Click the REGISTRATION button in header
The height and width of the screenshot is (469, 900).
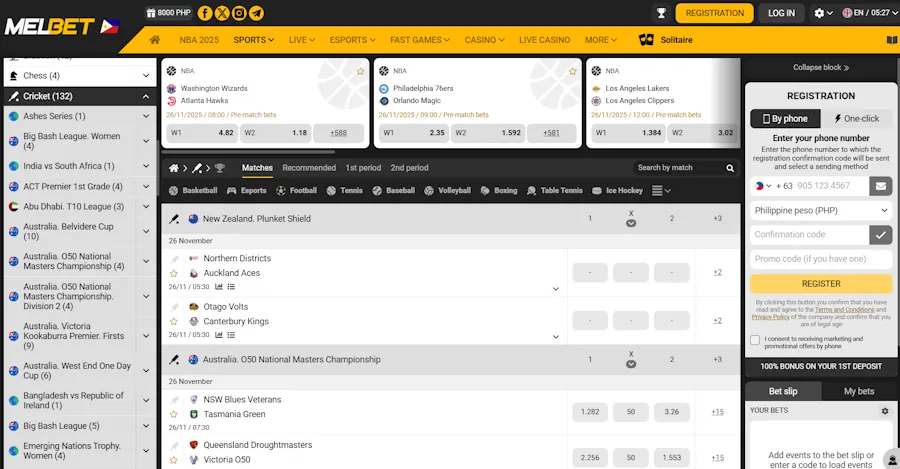715,13
